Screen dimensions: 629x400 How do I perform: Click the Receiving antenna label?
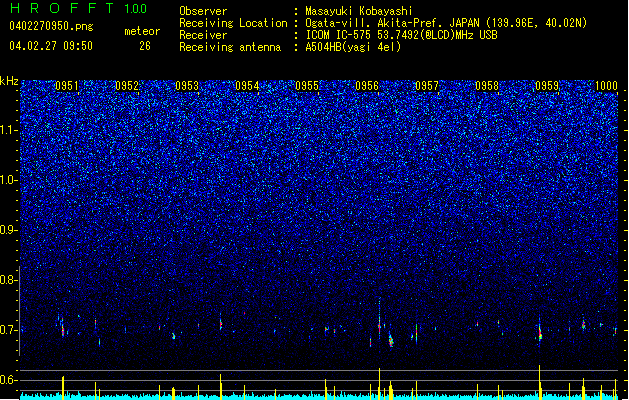pos(230,47)
